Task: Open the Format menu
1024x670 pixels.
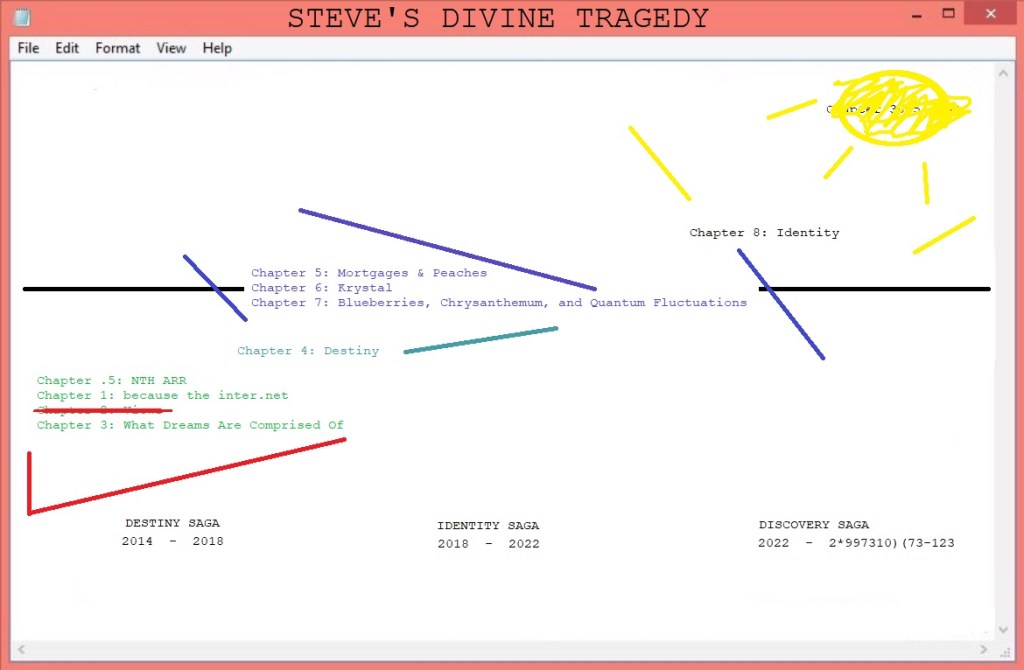Action: 118,48
